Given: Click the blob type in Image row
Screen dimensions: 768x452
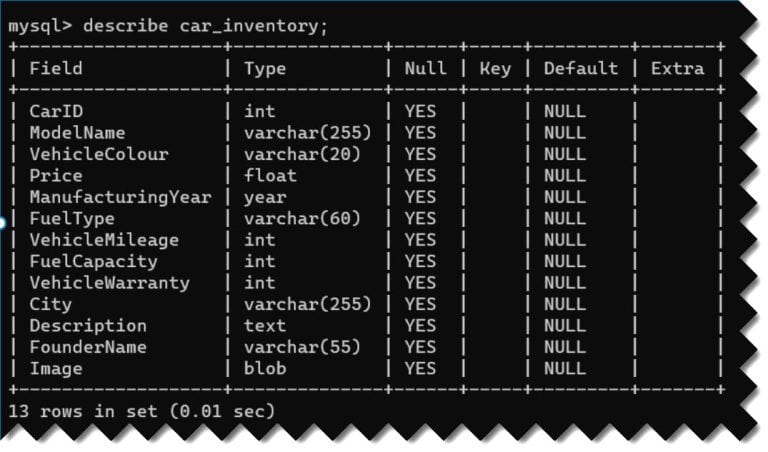Looking at the screenshot, I should 265,369.
